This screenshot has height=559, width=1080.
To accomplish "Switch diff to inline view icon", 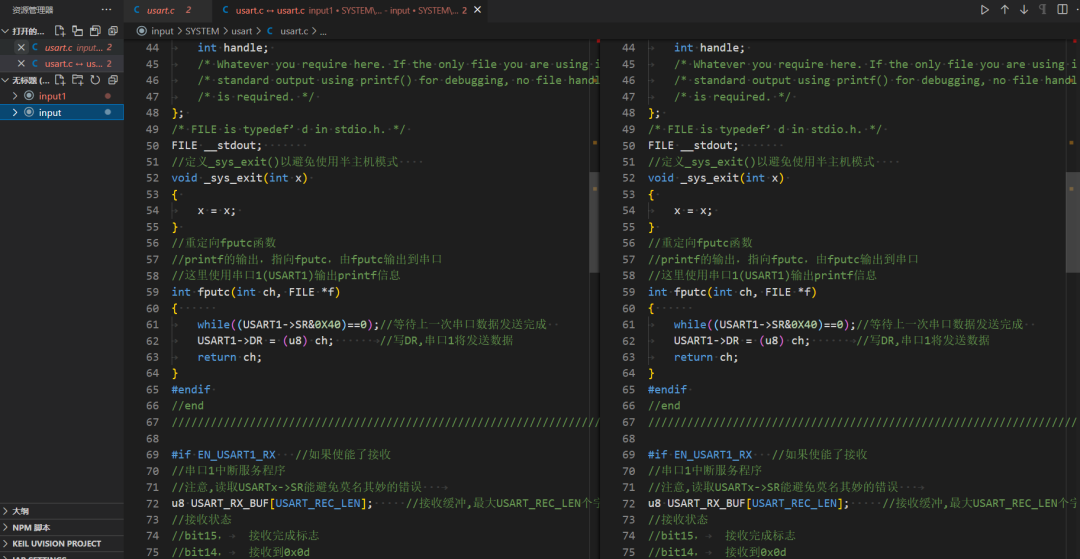I will point(1062,10).
